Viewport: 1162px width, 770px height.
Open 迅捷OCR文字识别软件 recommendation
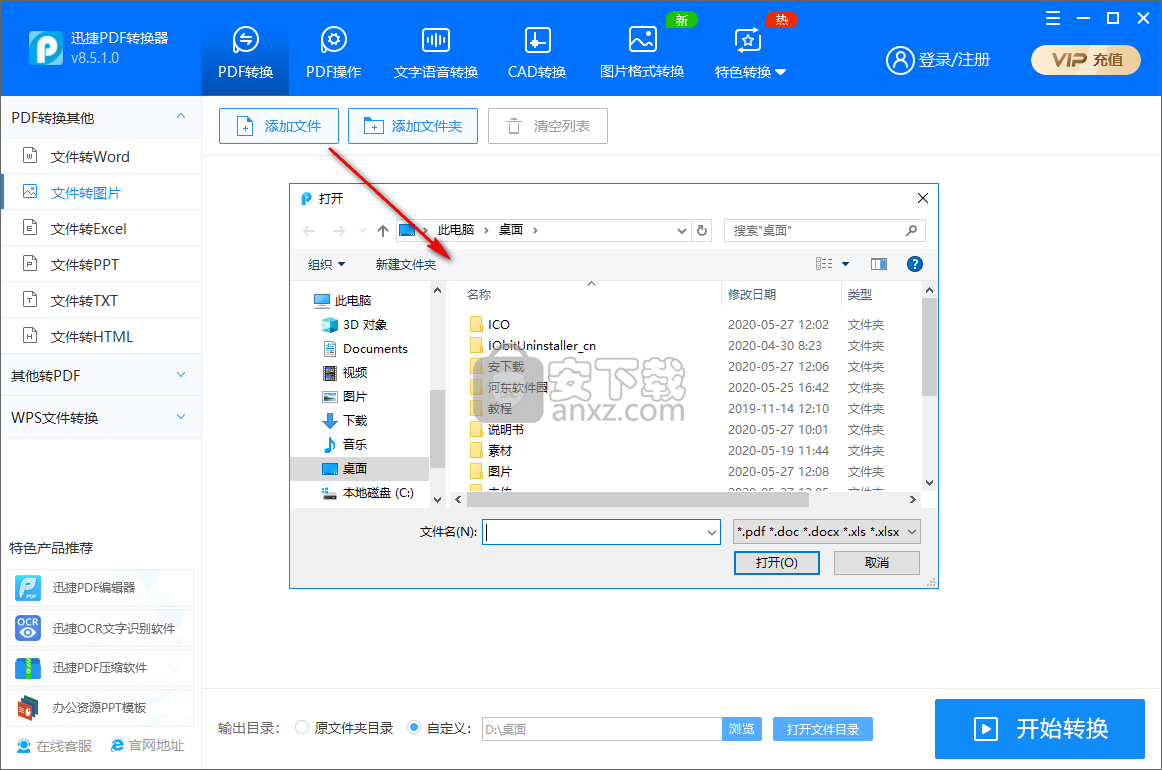pyautogui.click(x=101, y=628)
